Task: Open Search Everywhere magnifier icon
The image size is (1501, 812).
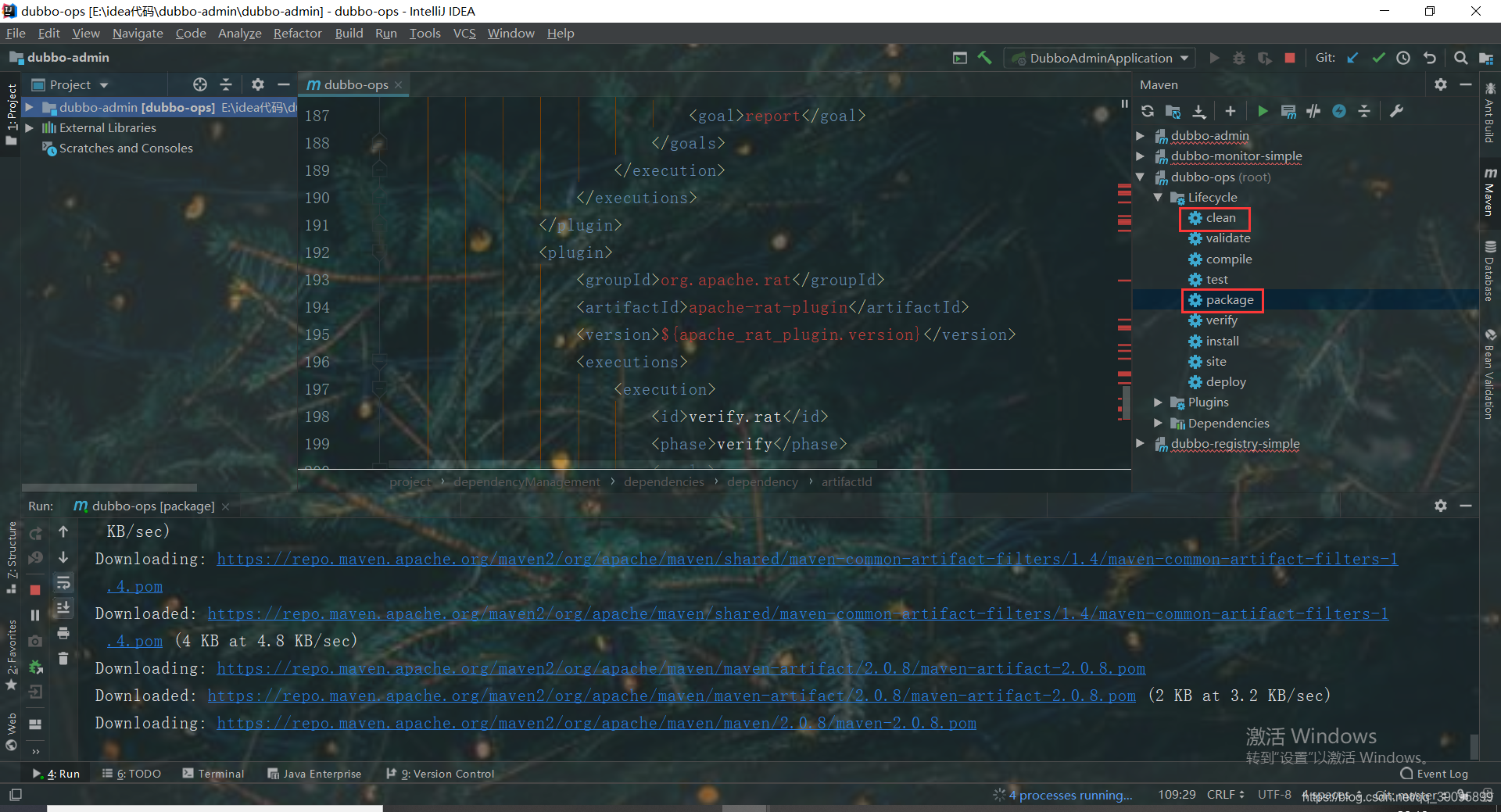Action: [1460, 58]
